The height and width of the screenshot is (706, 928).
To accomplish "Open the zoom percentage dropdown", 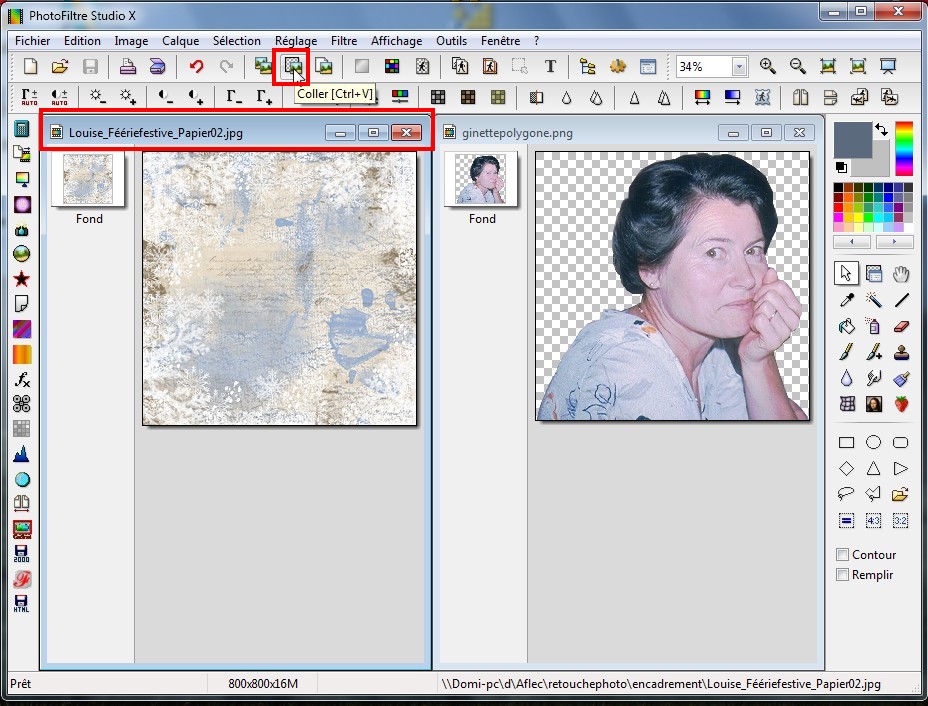I will [x=739, y=66].
